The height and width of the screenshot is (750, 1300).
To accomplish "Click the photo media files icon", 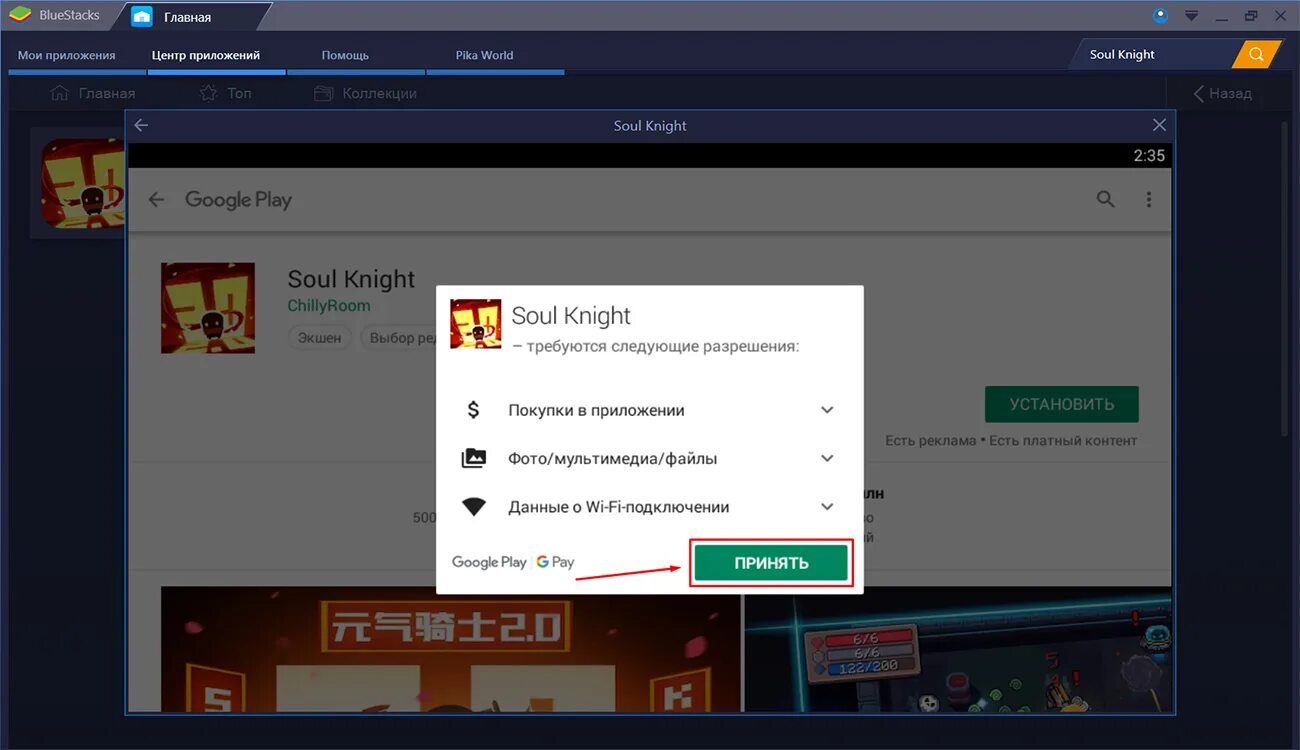I will [x=474, y=458].
